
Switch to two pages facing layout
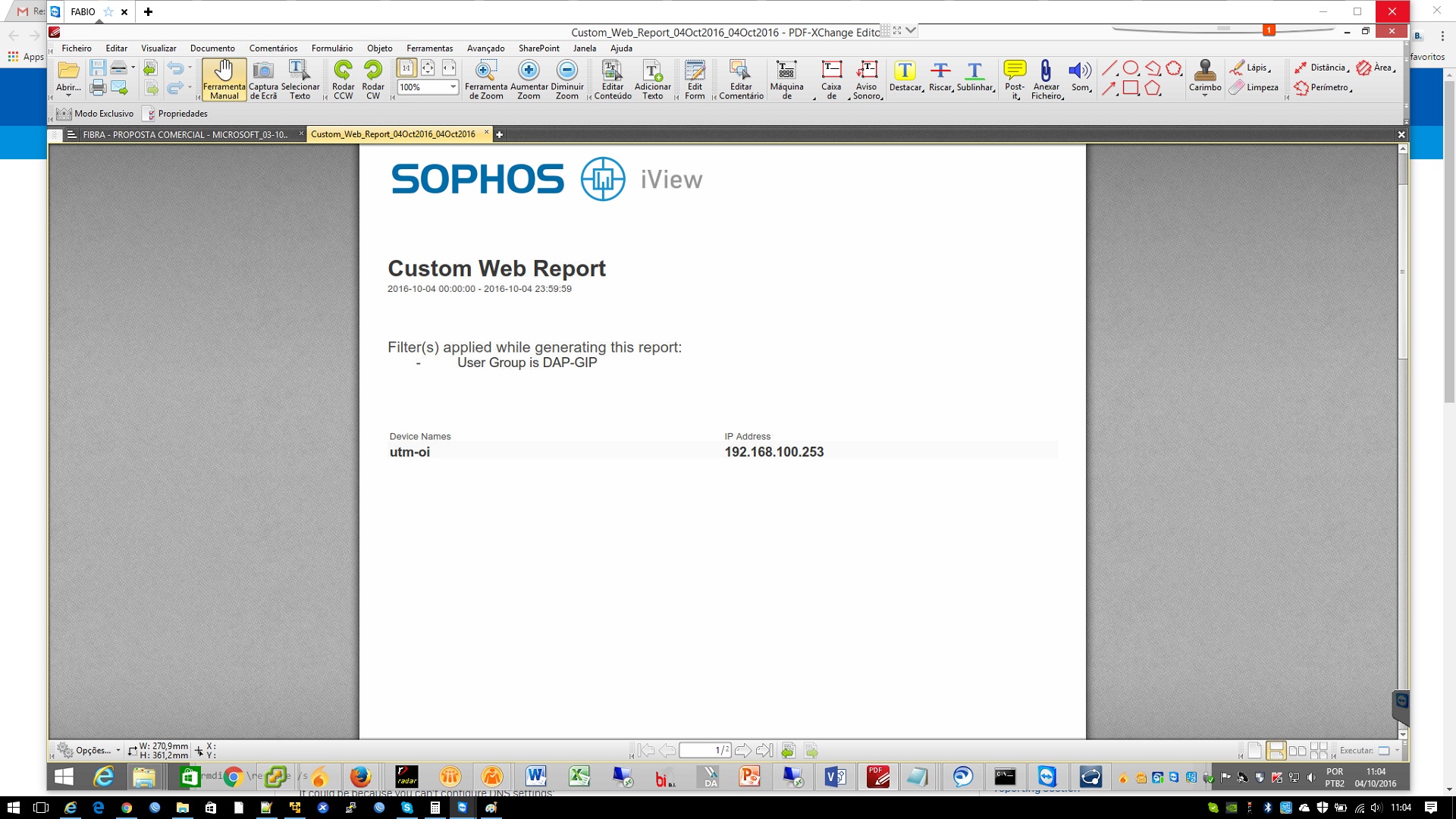[1298, 751]
